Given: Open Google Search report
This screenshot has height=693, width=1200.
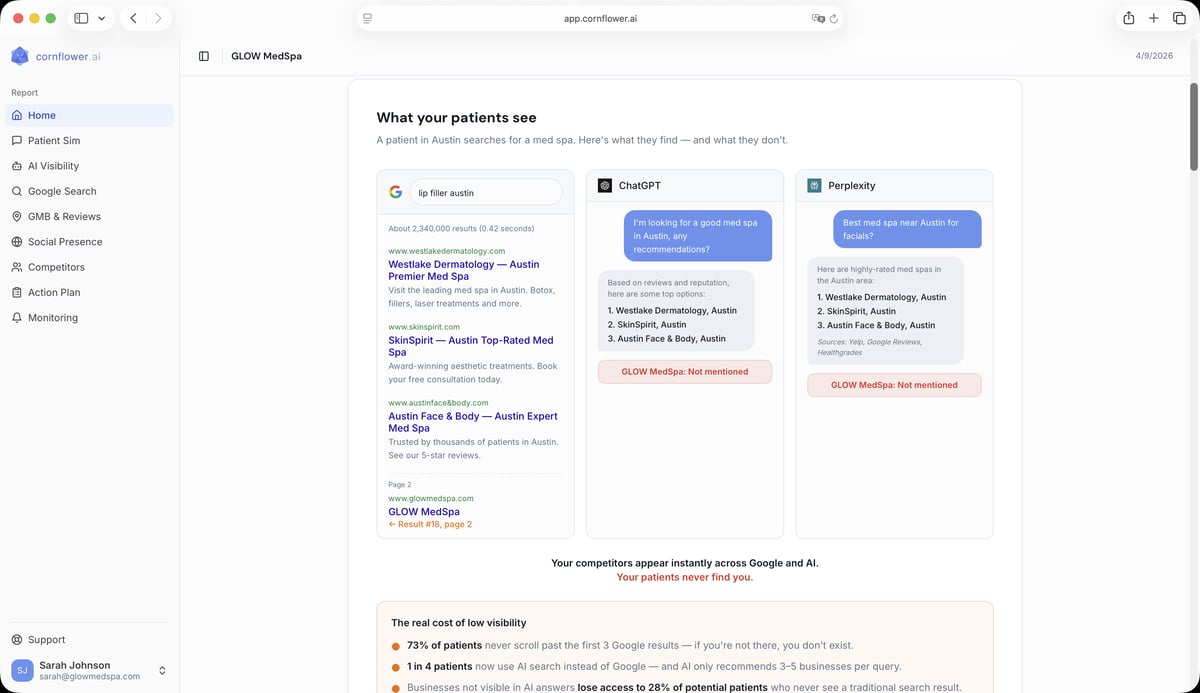Looking at the screenshot, I should pyautogui.click(x=90, y=191).
